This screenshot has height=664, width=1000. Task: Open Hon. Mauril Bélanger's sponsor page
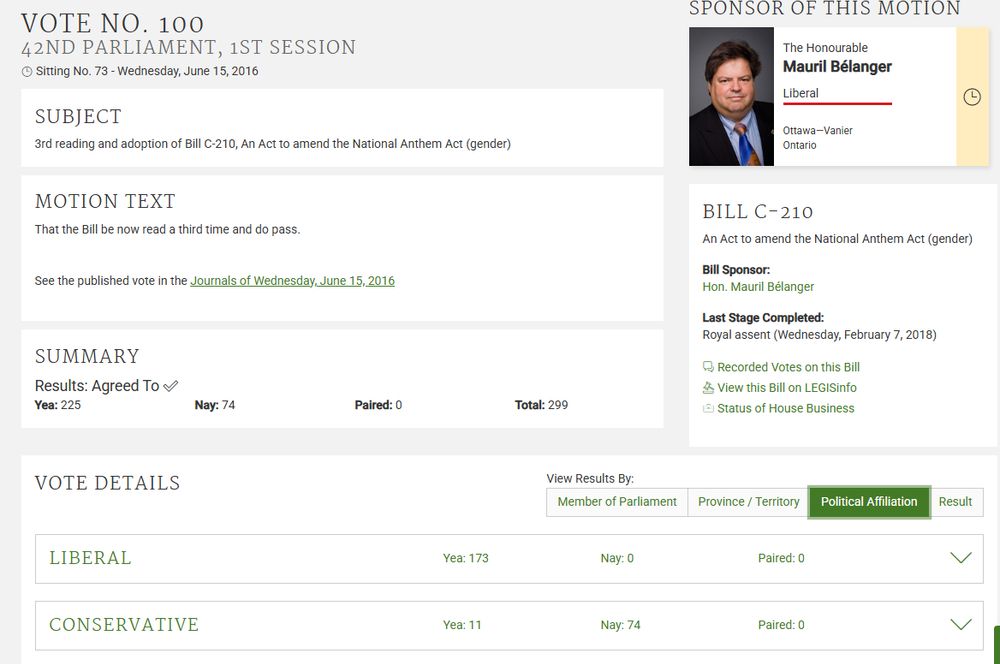pos(760,286)
